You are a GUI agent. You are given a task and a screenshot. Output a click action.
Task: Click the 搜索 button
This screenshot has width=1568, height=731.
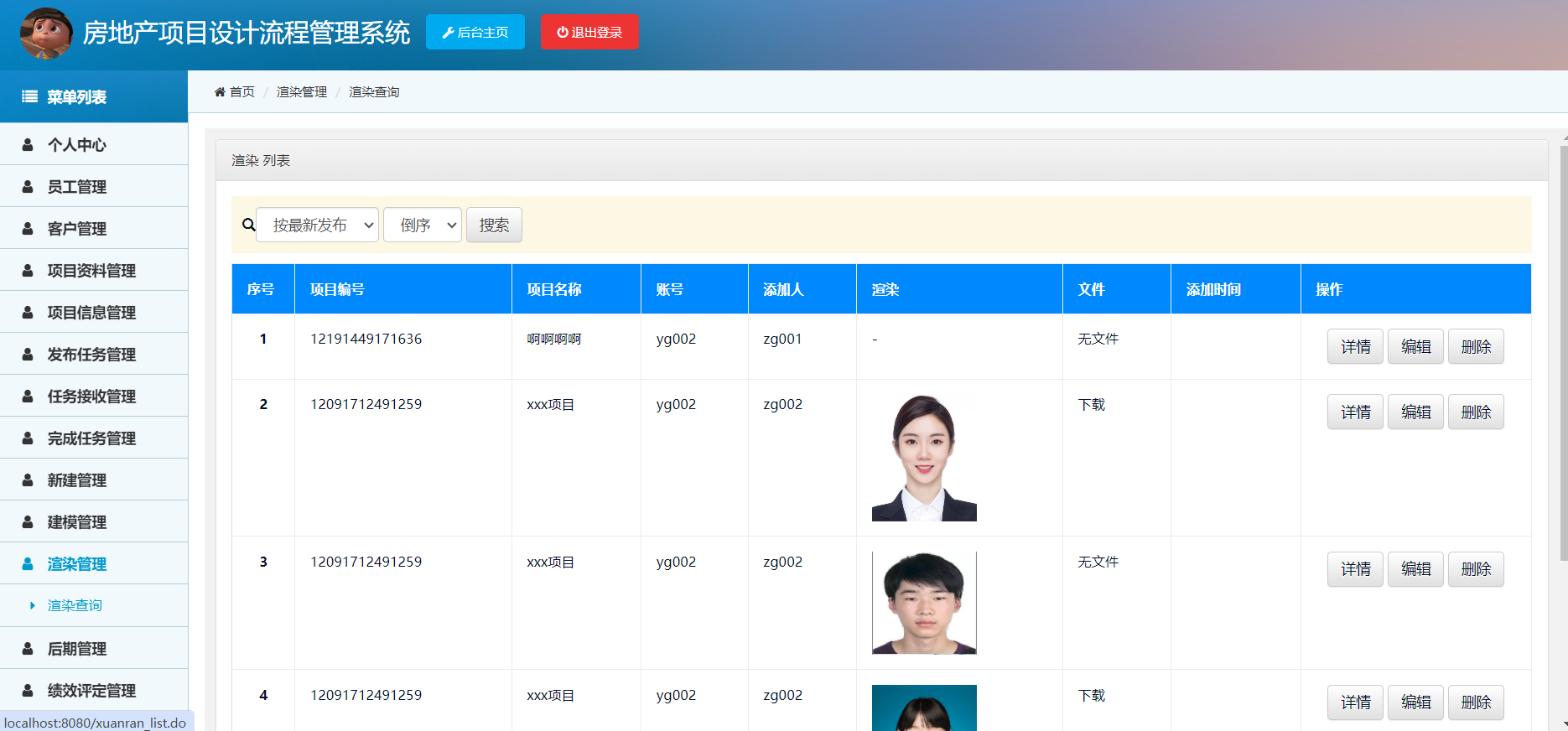click(x=494, y=225)
